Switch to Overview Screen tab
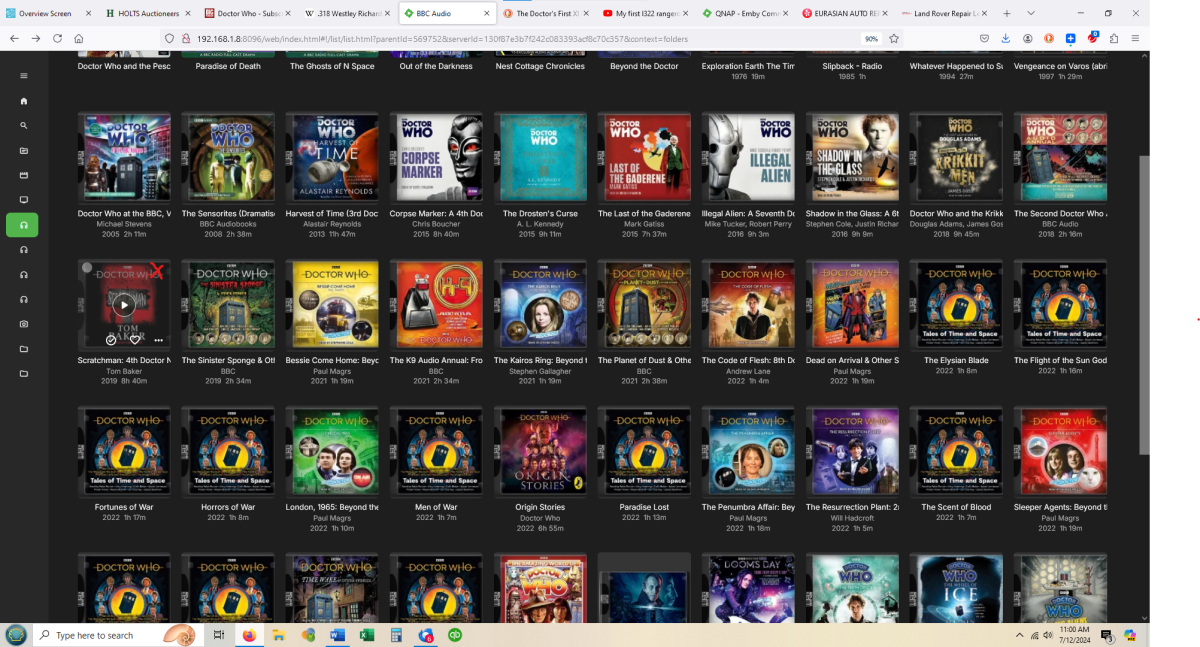The width and height of the screenshot is (1200, 647). coord(50,13)
